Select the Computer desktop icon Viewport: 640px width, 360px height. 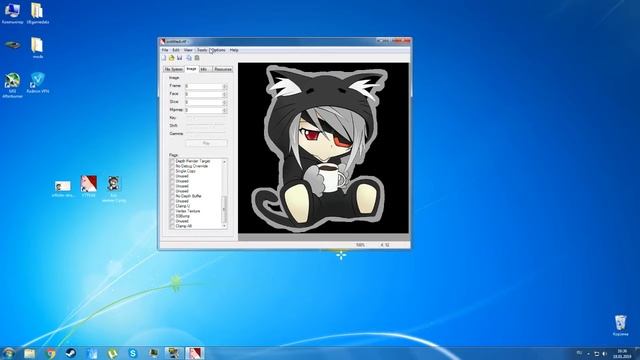click(x=12, y=13)
